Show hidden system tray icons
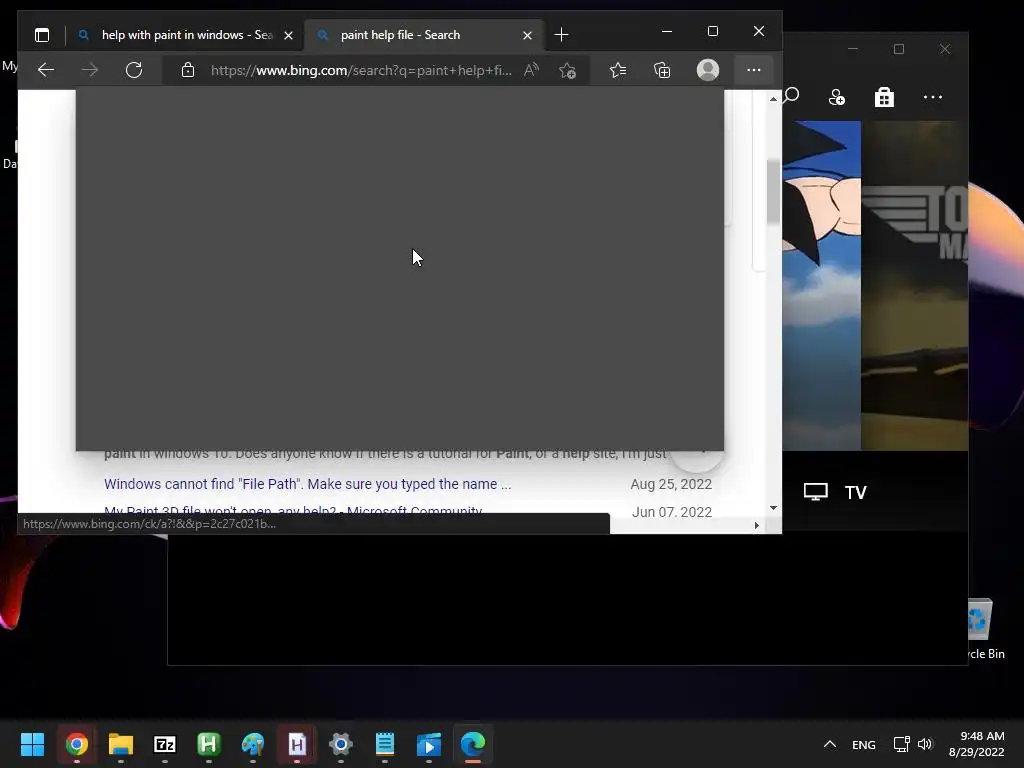 pos(829,744)
